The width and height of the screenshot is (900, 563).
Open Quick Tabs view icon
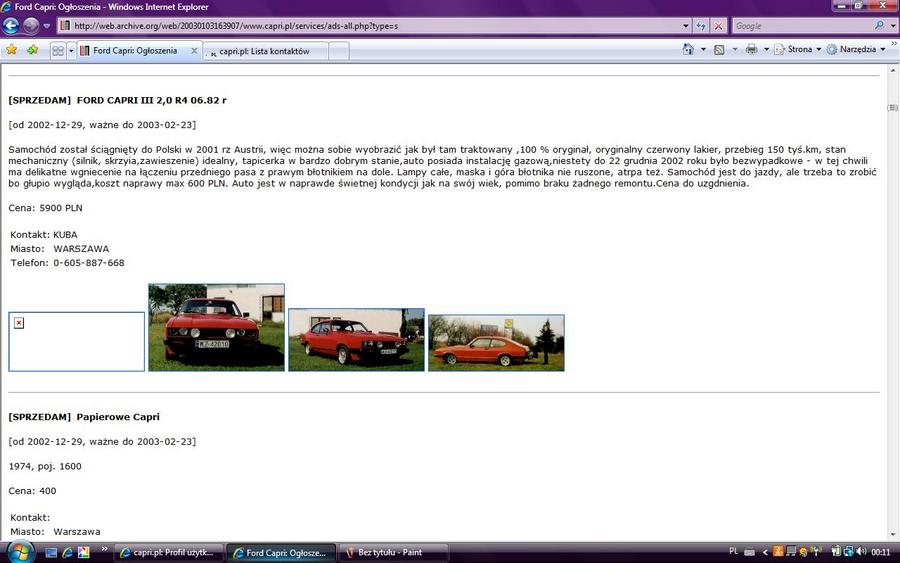pos(58,51)
